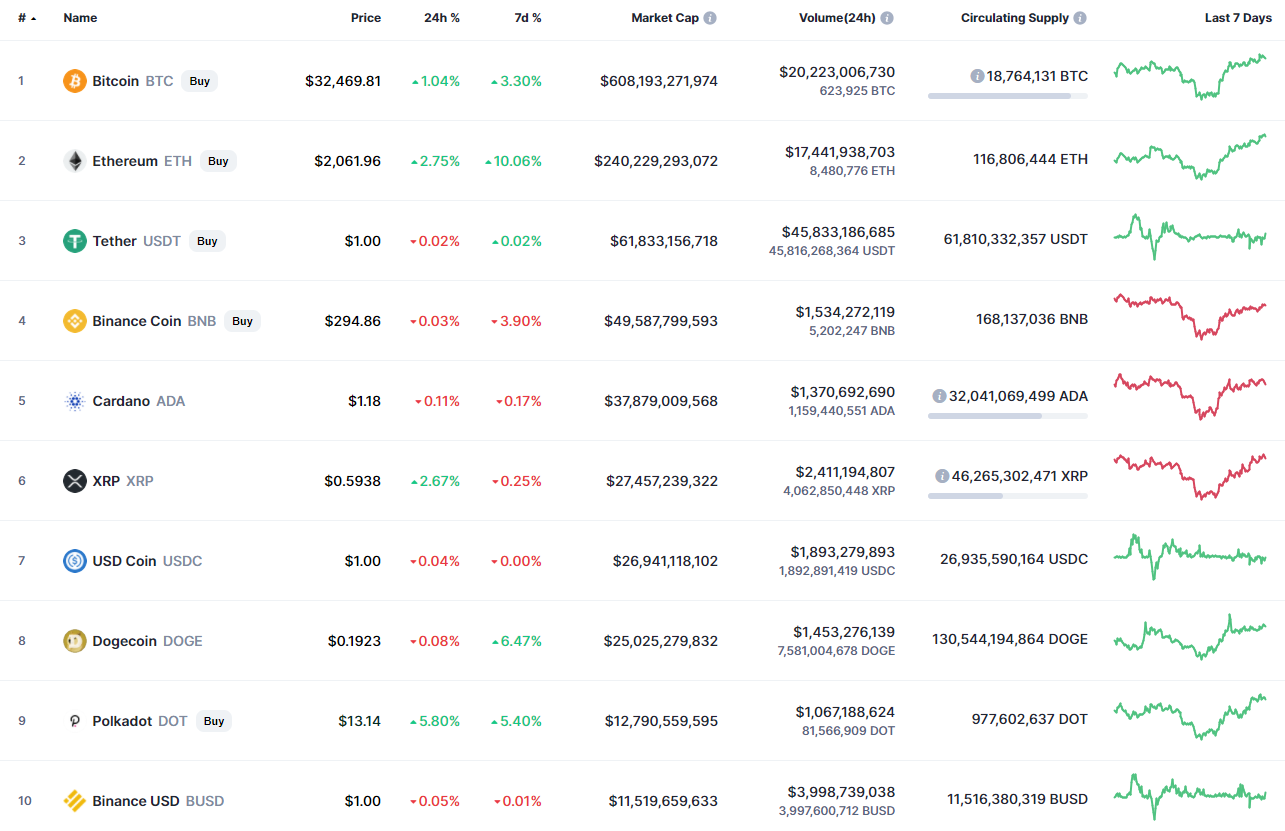Open Bitcoin 7-day sparkline chart

tap(1190, 77)
